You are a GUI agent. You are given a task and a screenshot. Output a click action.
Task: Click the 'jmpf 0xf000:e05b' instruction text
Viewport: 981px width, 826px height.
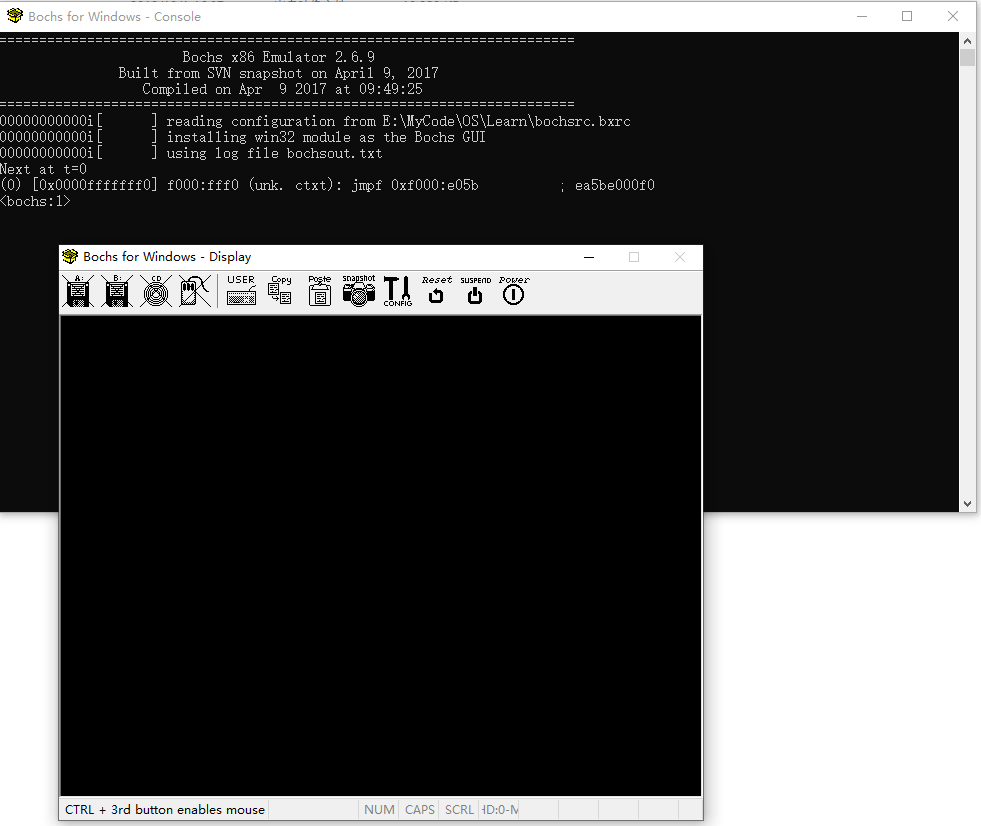pos(415,185)
